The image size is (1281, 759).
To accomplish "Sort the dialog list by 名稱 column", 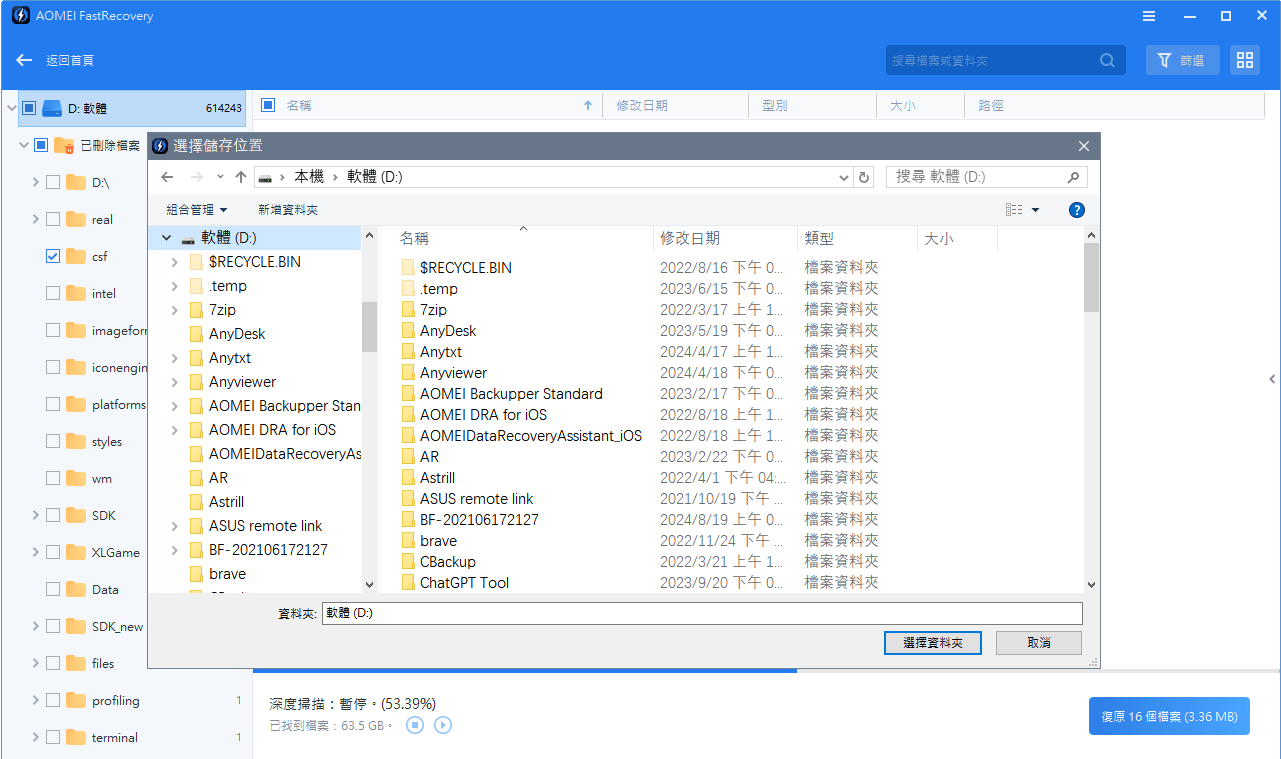I will click(414, 239).
